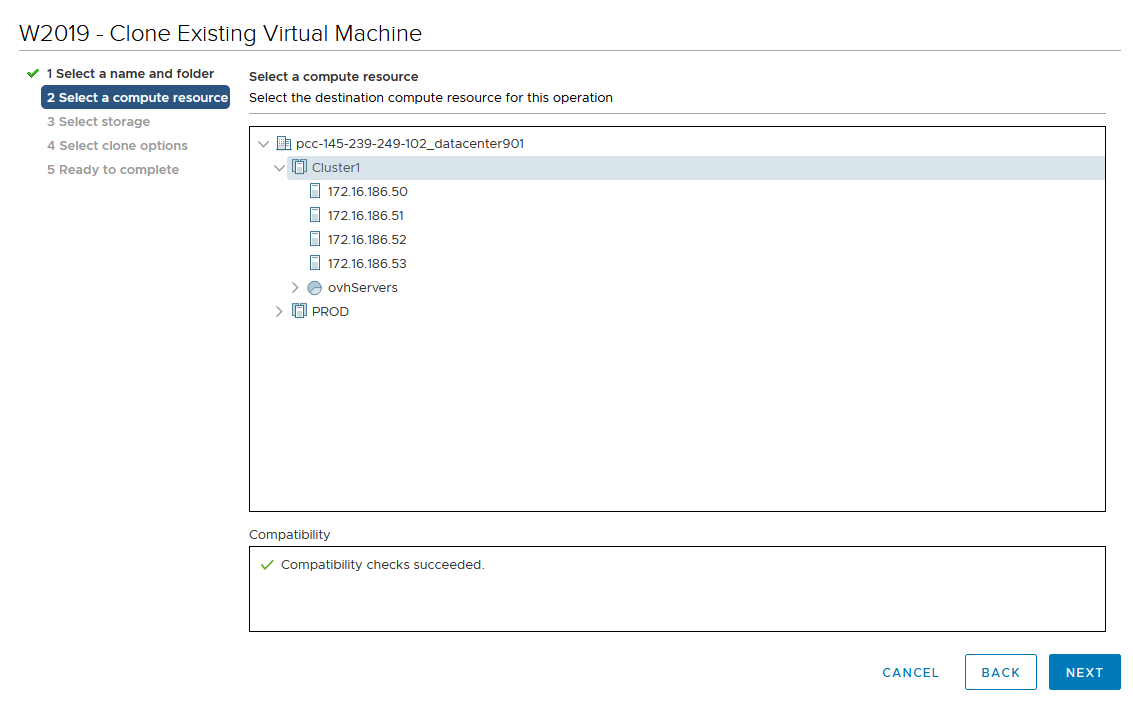Screen dimensions: 1133x702
Task: Click the datacenter icon for pcc-145-239-249-102_datacenter901
Action: 283,144
